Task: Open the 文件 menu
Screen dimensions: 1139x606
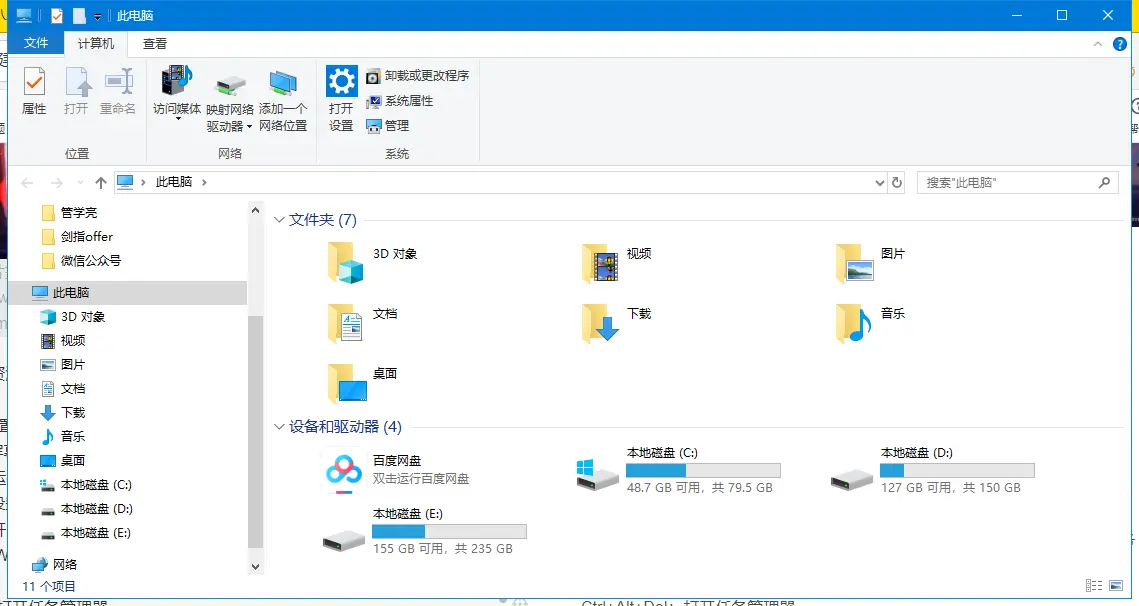Action: pyautogui.click(x=36, y=43)
